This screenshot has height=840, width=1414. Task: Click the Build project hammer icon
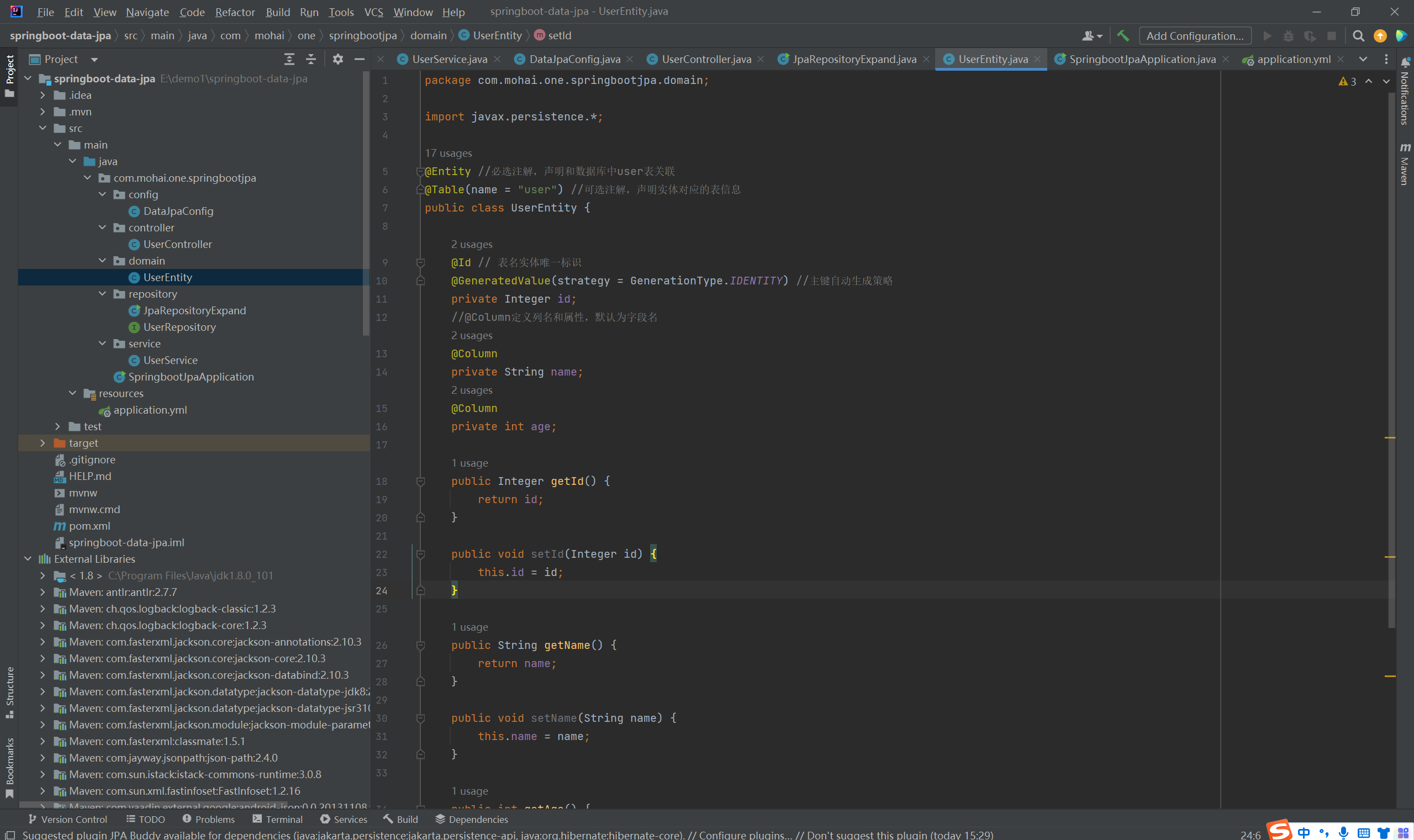click(1123, 36)
